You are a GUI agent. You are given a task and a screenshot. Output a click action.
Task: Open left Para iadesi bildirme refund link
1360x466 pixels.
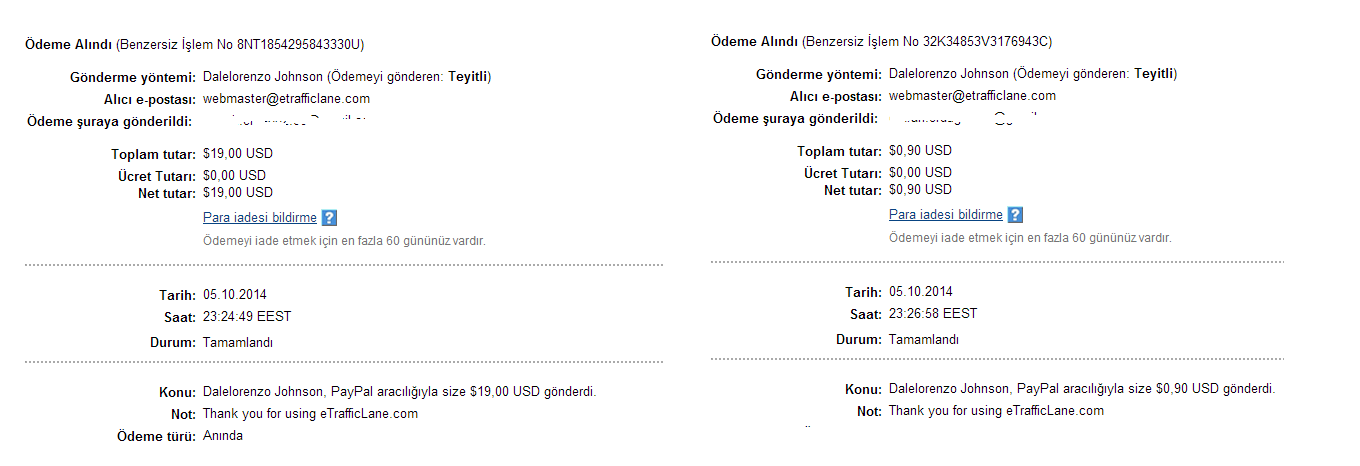[260, 218]
